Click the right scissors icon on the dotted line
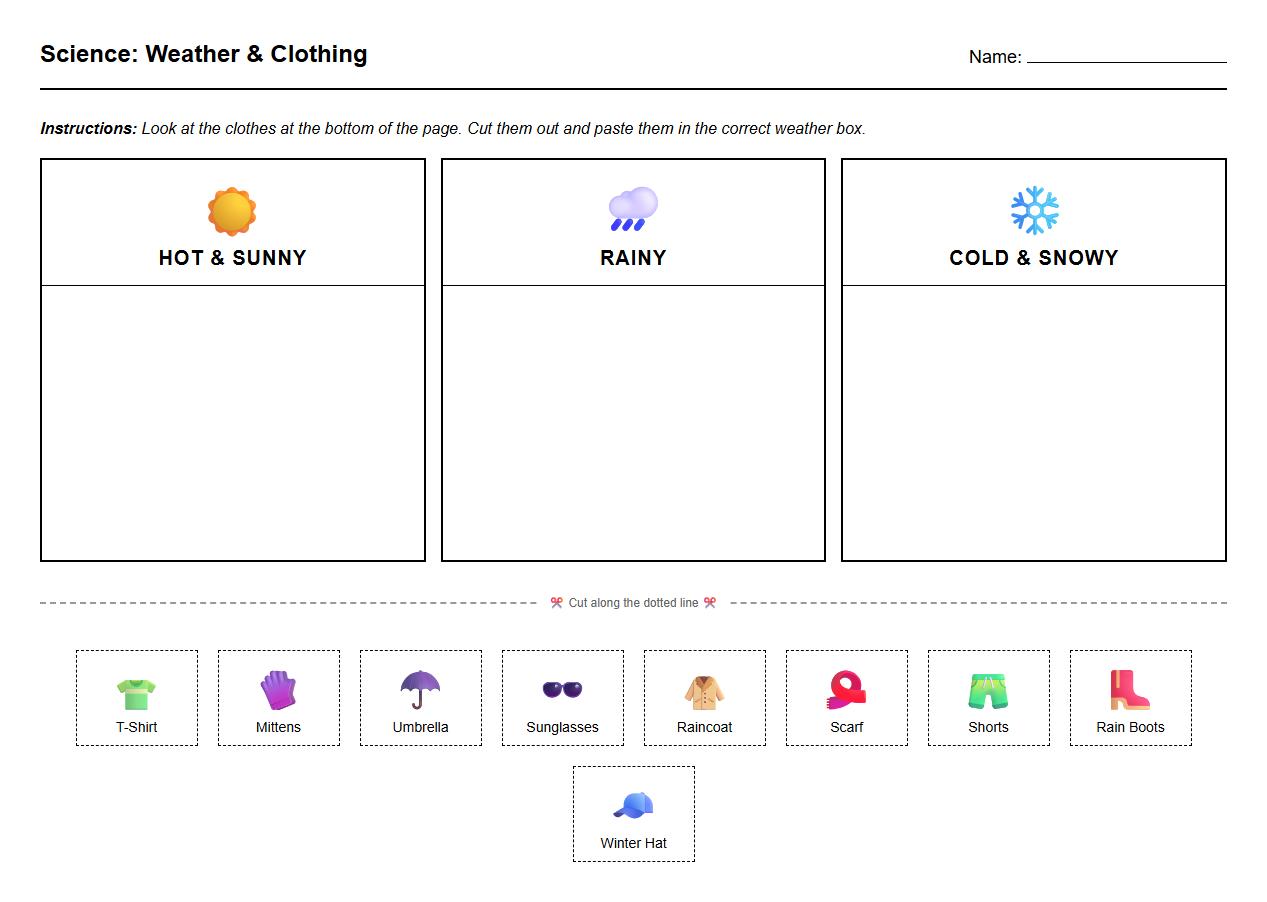The height and width of the screenshot is (902, 1267). [x=711, y=602]
